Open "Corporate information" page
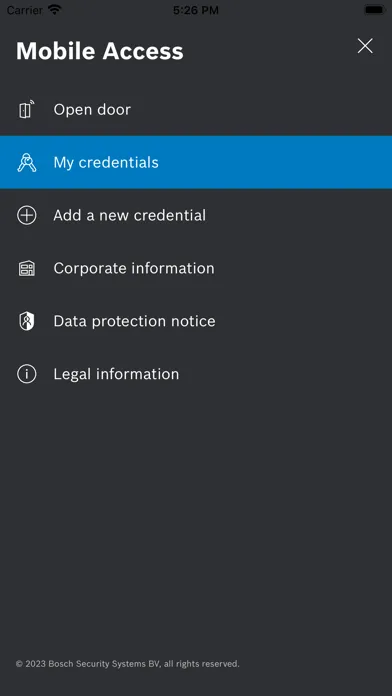Screen dimensions: 392x696 pos(196,268)
